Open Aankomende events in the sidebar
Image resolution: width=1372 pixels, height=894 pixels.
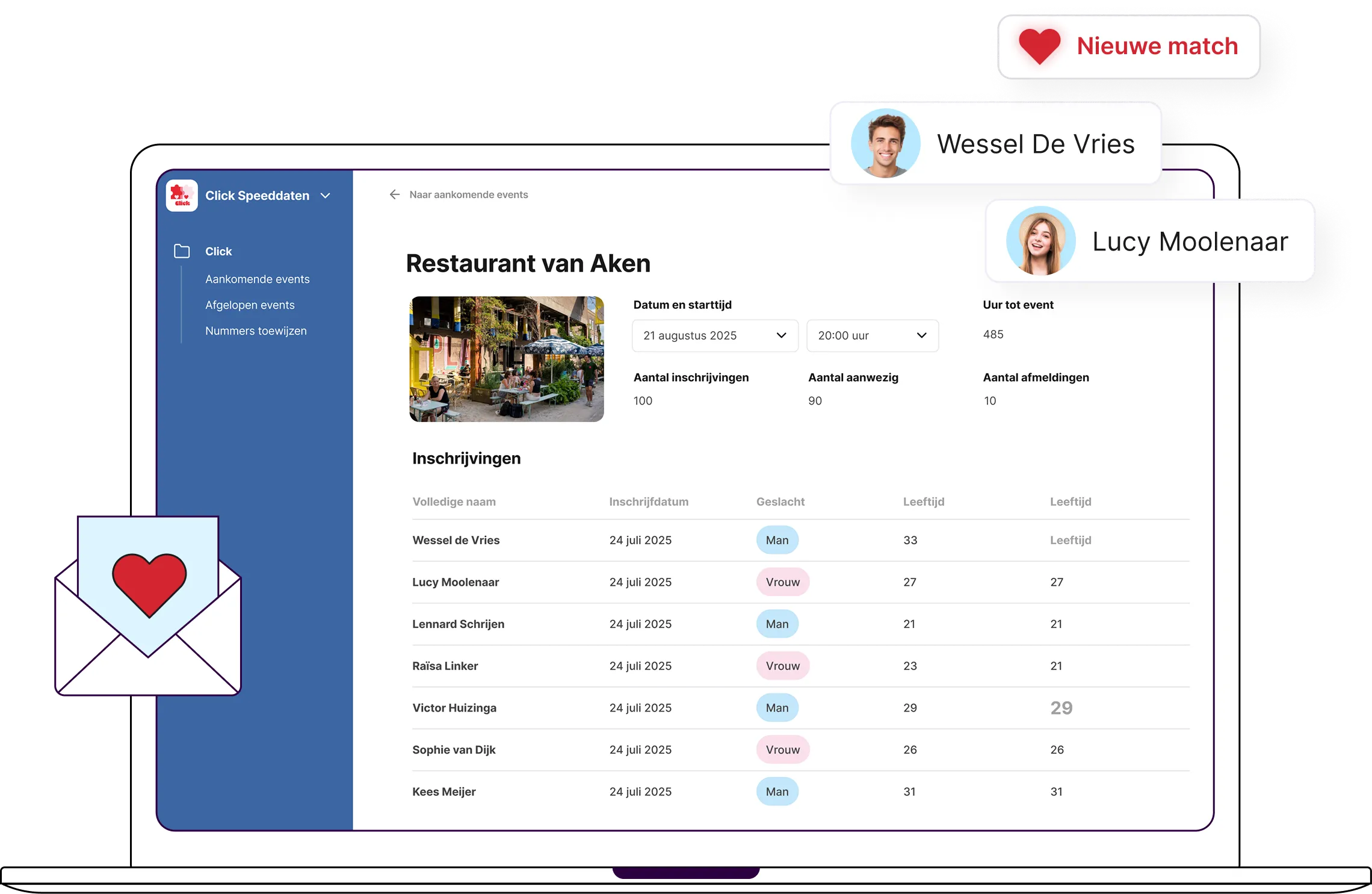(258, 279)
